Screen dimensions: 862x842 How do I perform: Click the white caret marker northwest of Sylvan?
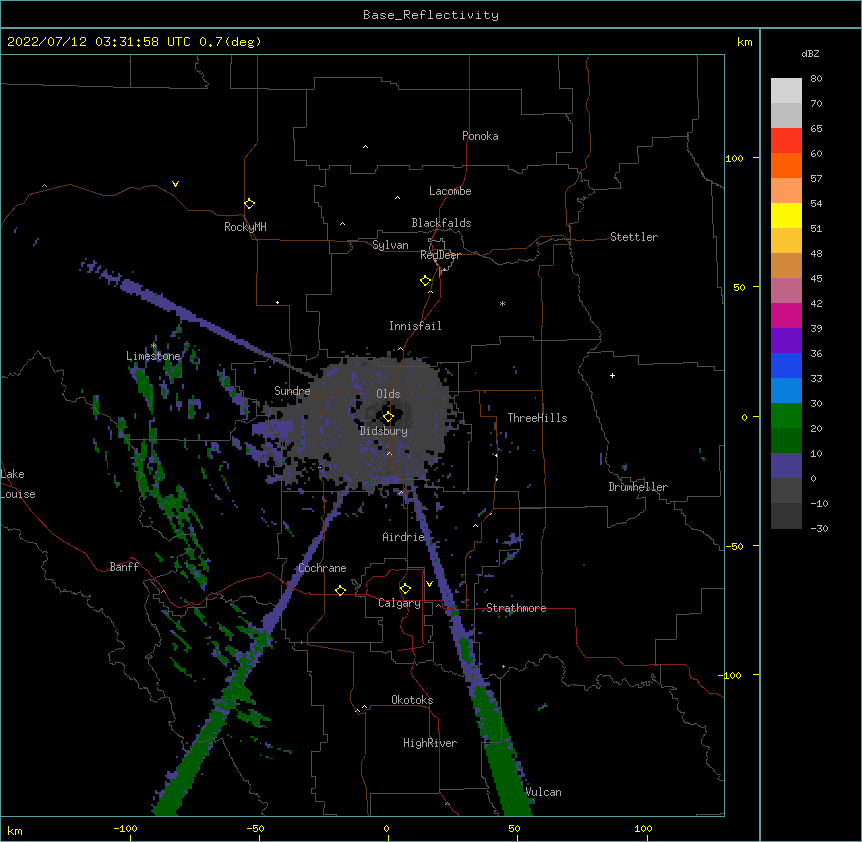pos(342,224)
